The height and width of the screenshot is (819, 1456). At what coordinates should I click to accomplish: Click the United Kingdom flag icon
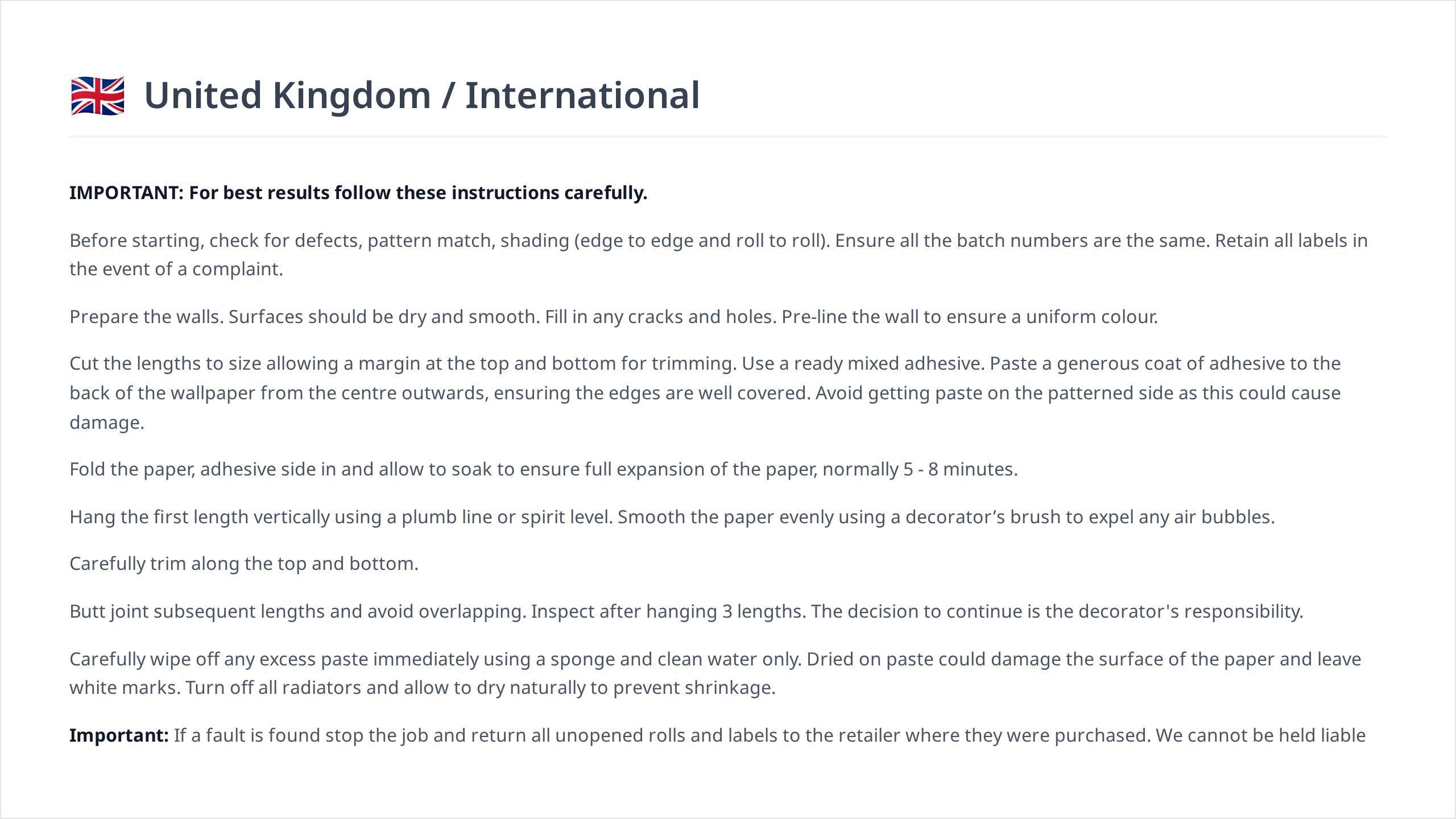(x=97, y=96)
